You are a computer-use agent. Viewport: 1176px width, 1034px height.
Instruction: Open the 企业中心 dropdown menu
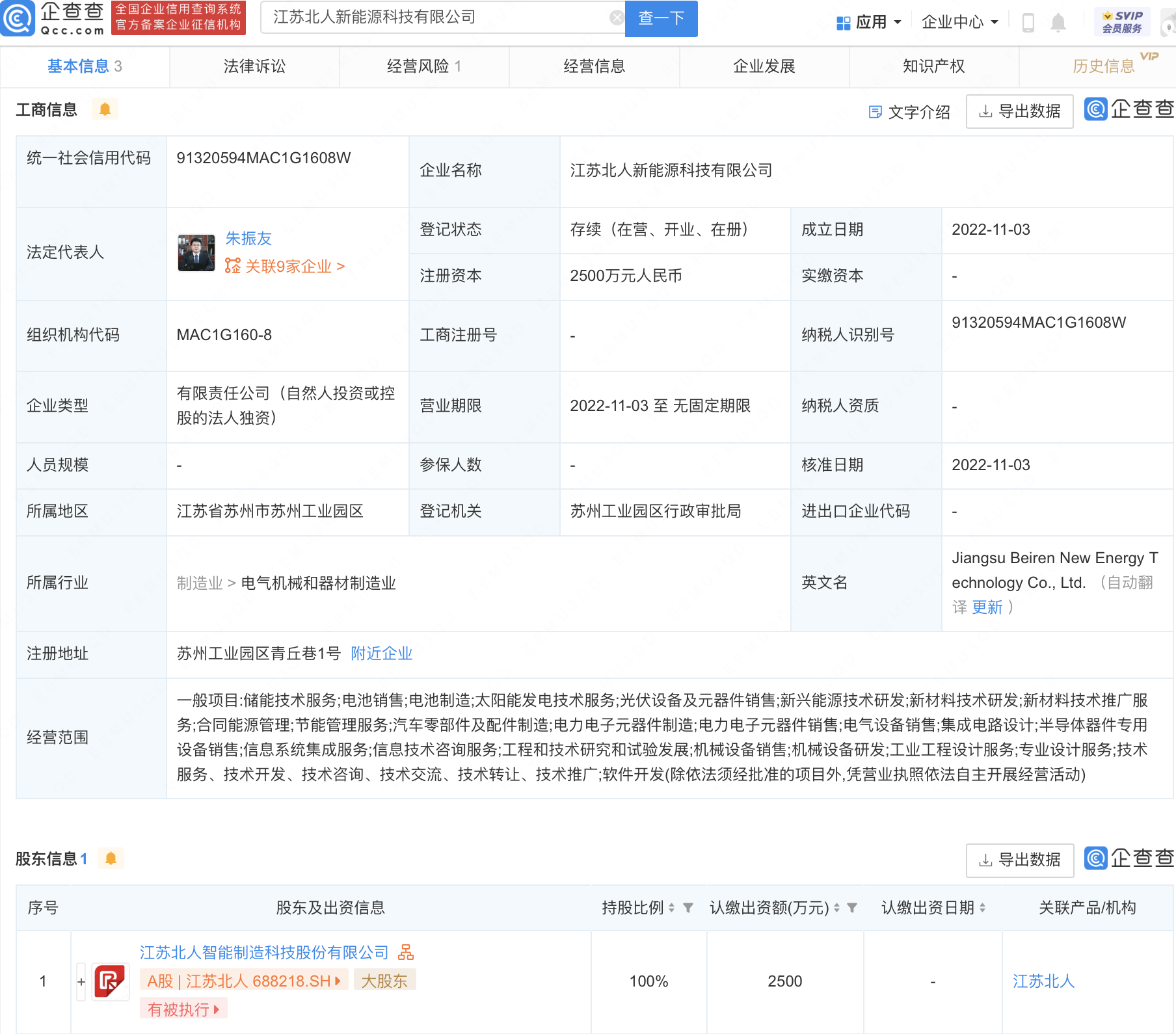pos(959,23)
